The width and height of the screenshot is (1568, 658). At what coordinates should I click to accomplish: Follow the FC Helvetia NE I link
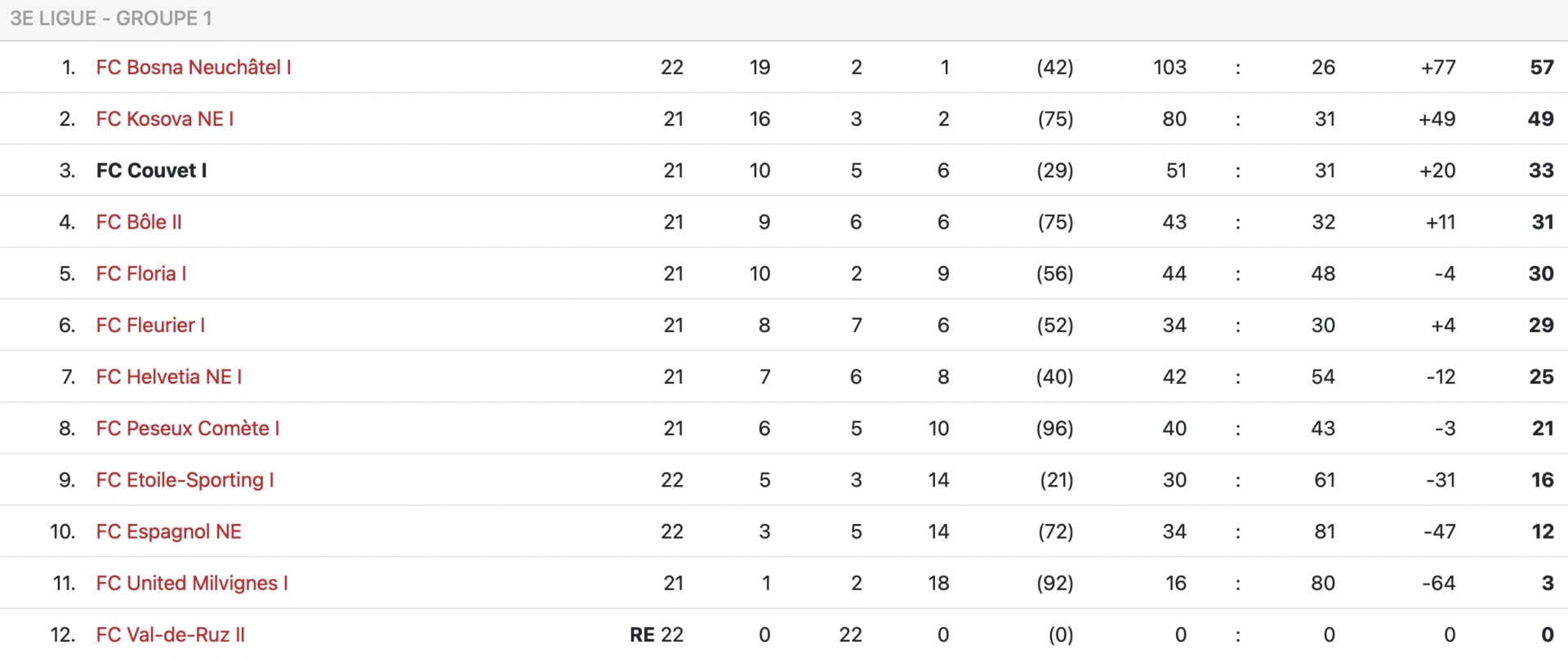pos(169,376)
